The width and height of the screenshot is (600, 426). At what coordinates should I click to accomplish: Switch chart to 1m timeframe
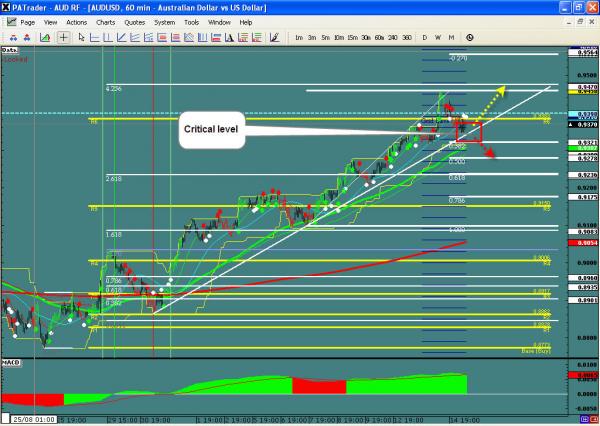click(300, 36)
